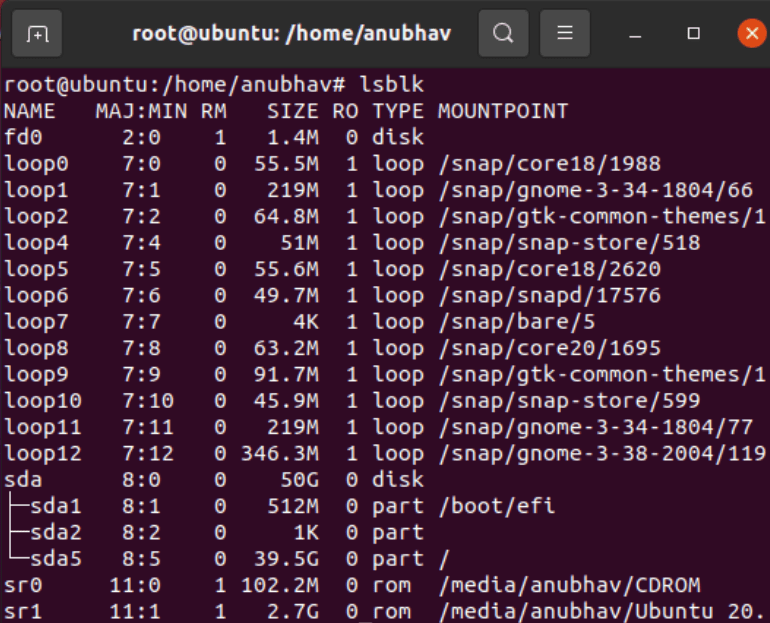Click the loop11 device name
This screenshot has width=770, height=623.
click(x=43, y=427)
